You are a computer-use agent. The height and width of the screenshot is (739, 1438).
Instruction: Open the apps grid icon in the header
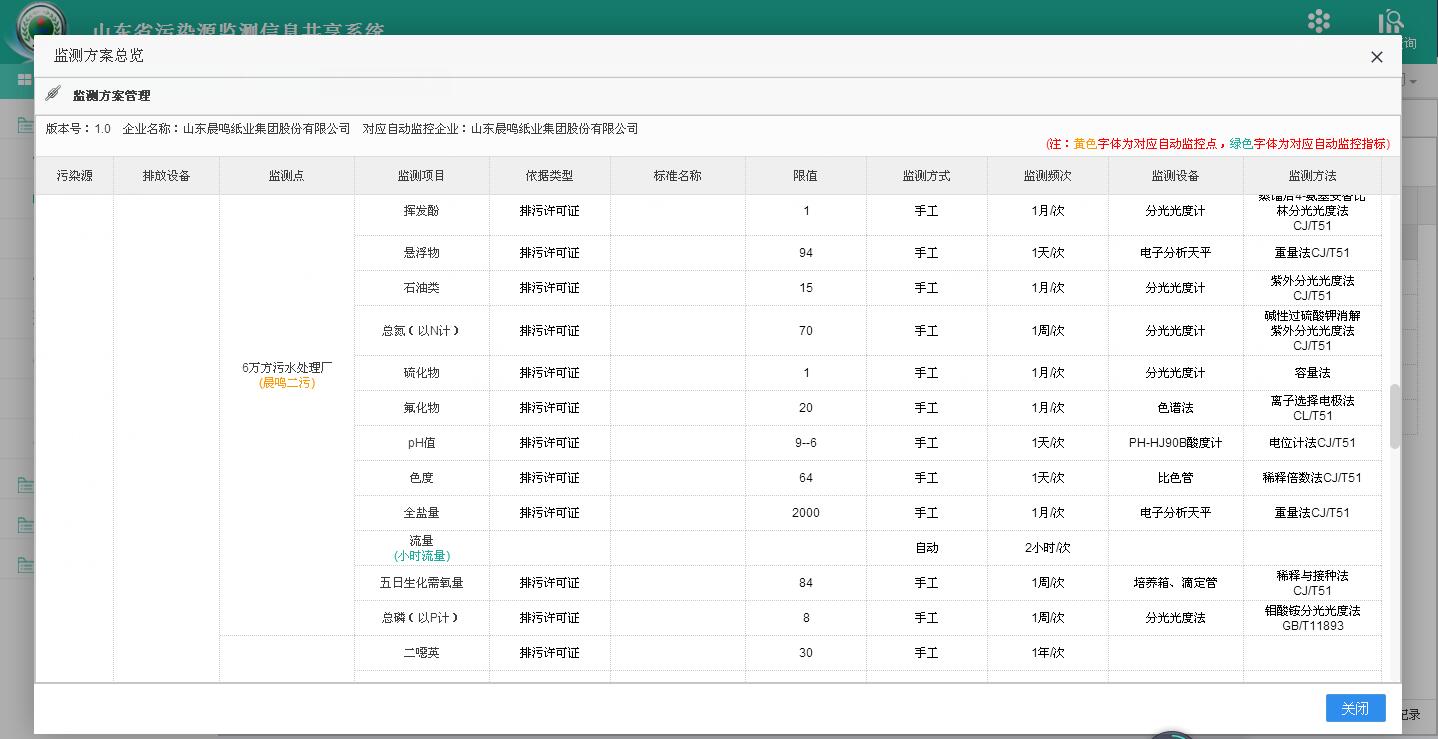[1318, 21]
